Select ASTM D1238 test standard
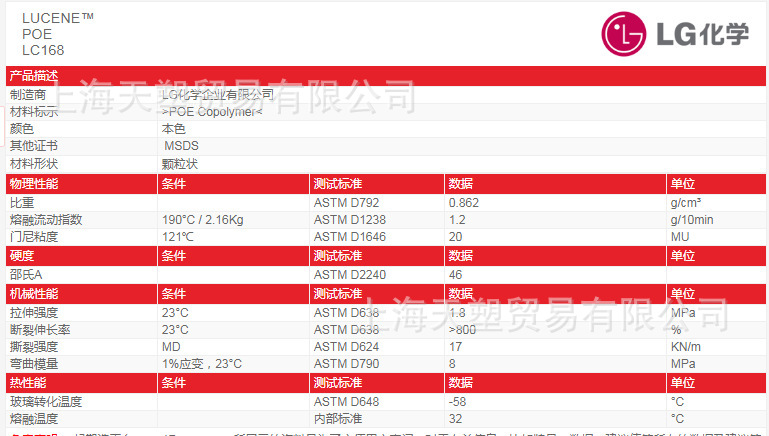The height and width of the screenshot is (436, 769). pyautogui.click(x=350, y=220)
